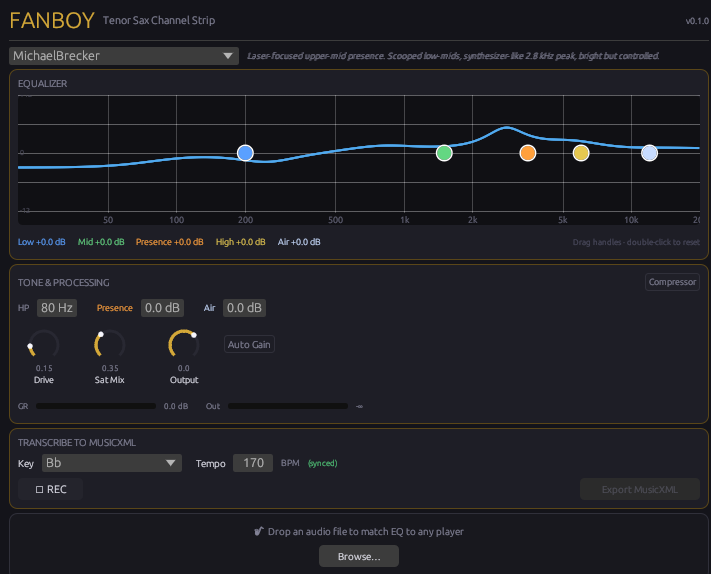Toggle the Compressor button
This screenshot has width=711, height=574.
coord(672,282)
